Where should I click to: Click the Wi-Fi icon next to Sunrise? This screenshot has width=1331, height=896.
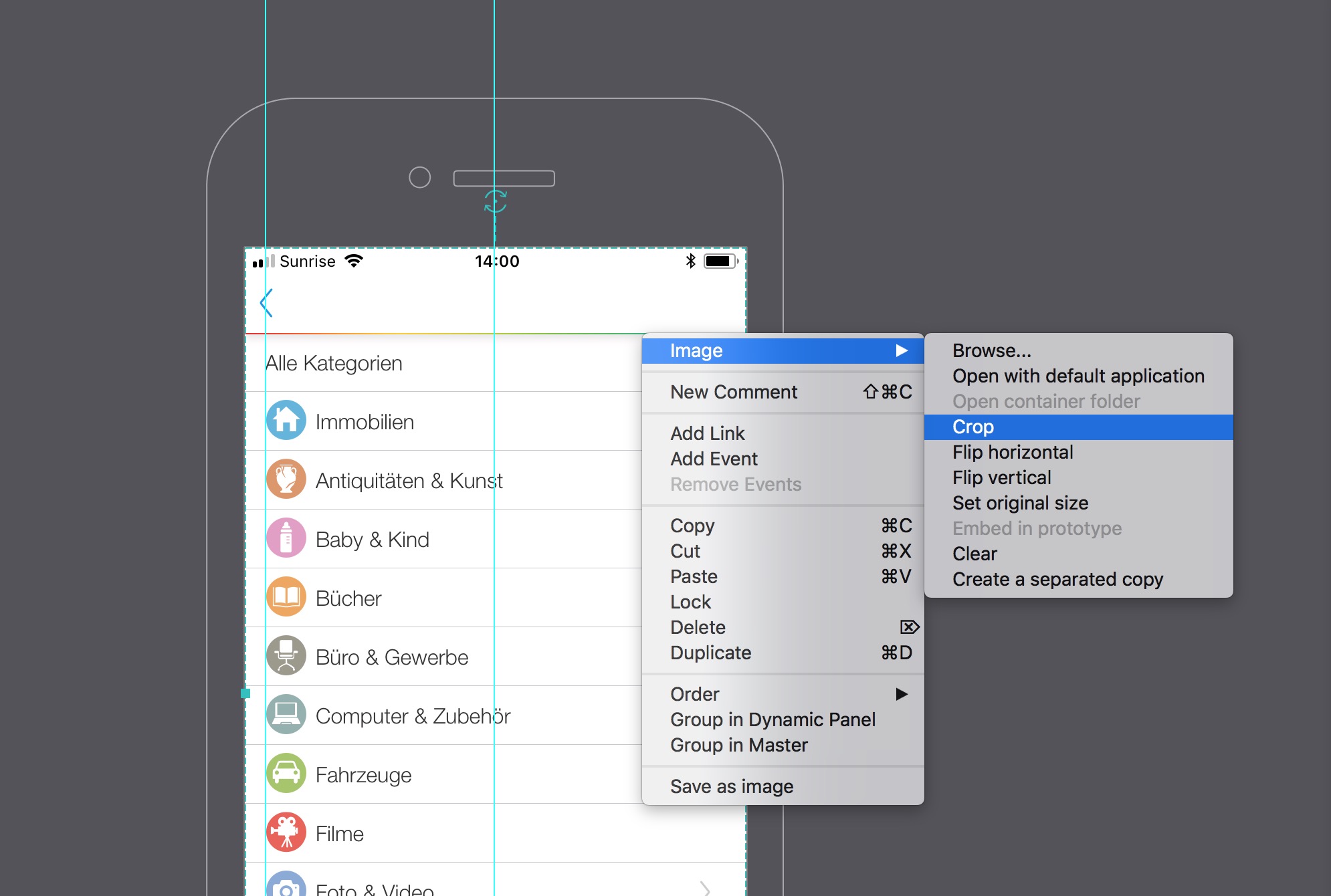pos(354,261)
